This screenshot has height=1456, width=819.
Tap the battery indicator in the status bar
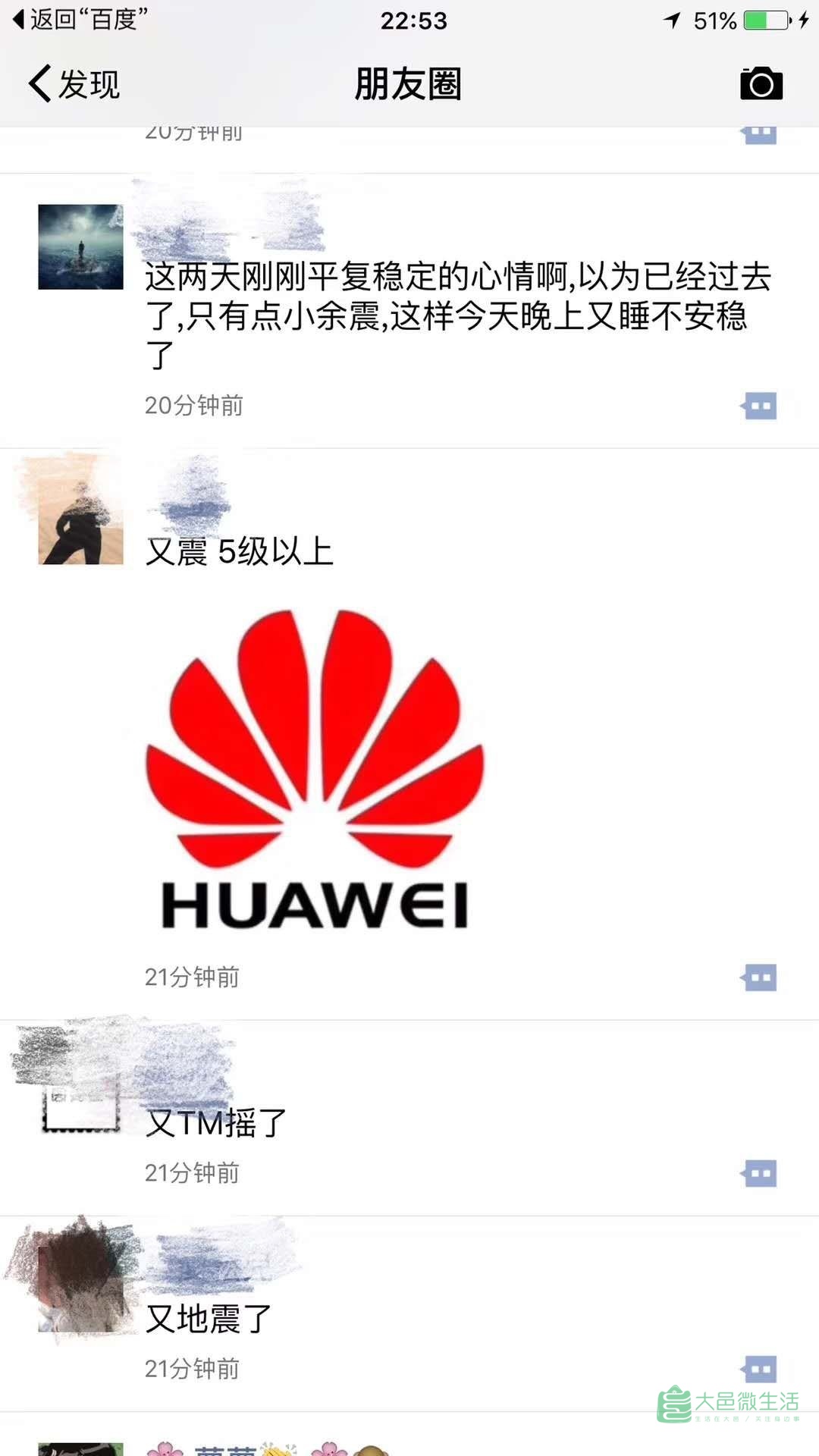[x=766, y=20]
